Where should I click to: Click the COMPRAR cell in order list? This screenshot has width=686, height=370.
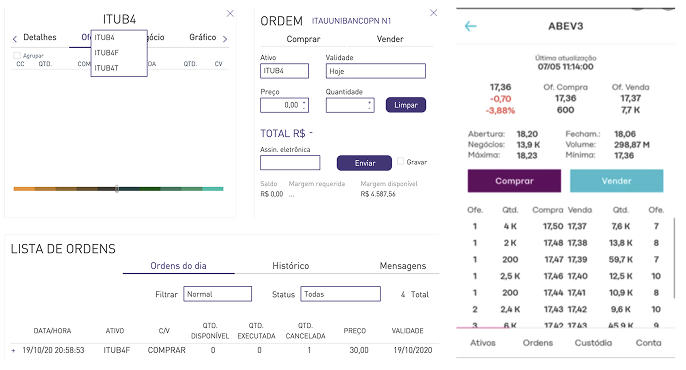point(167,350)
